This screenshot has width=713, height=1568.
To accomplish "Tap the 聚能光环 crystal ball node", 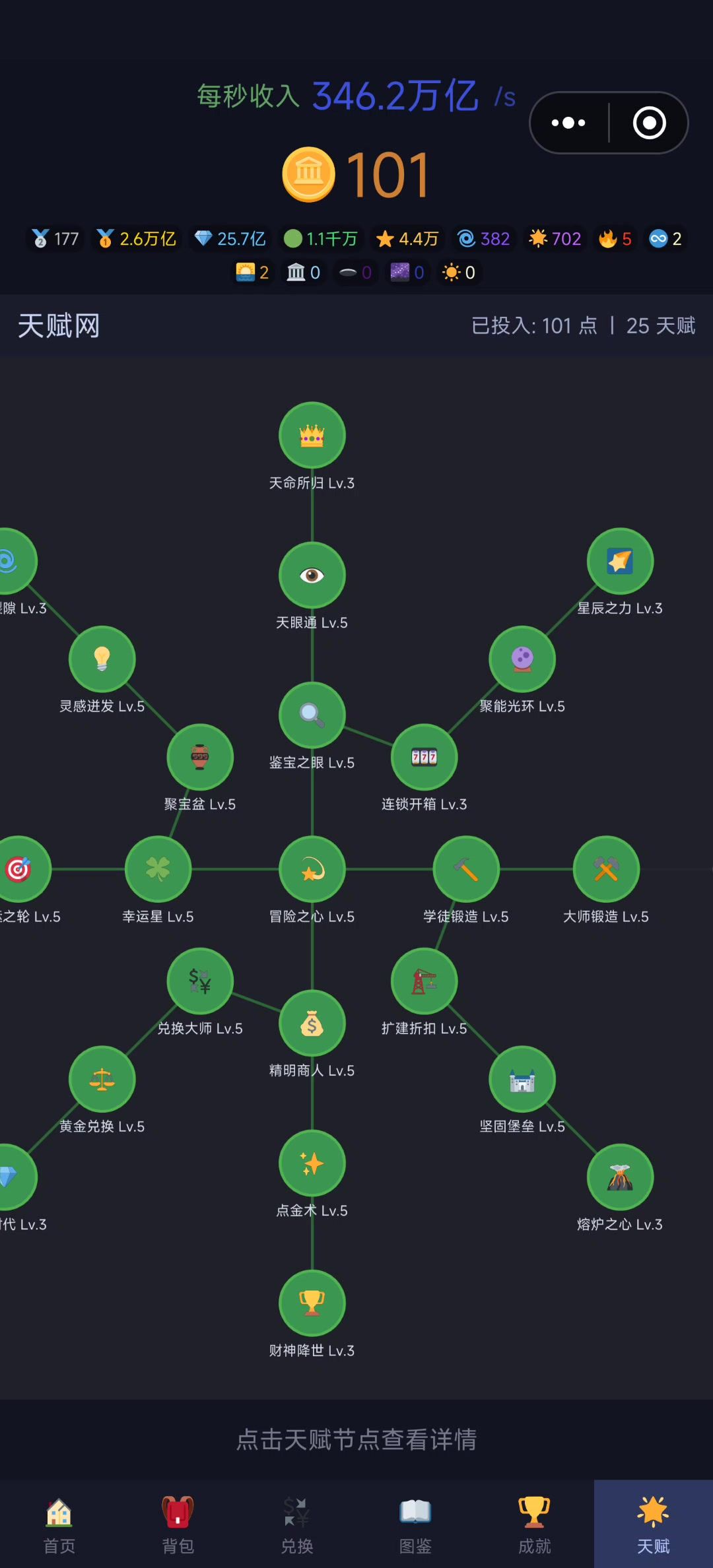I will coord(522,659).
